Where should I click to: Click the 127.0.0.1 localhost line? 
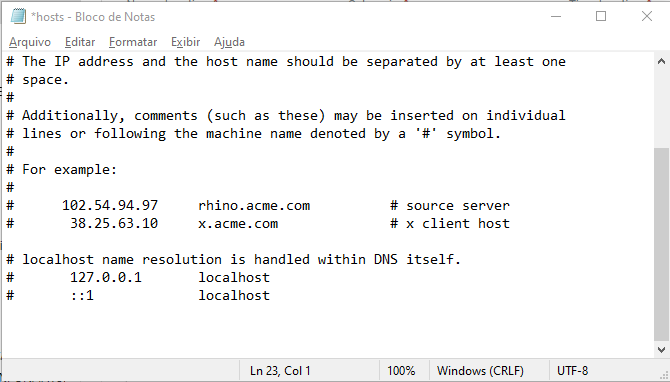pos(138,277)
